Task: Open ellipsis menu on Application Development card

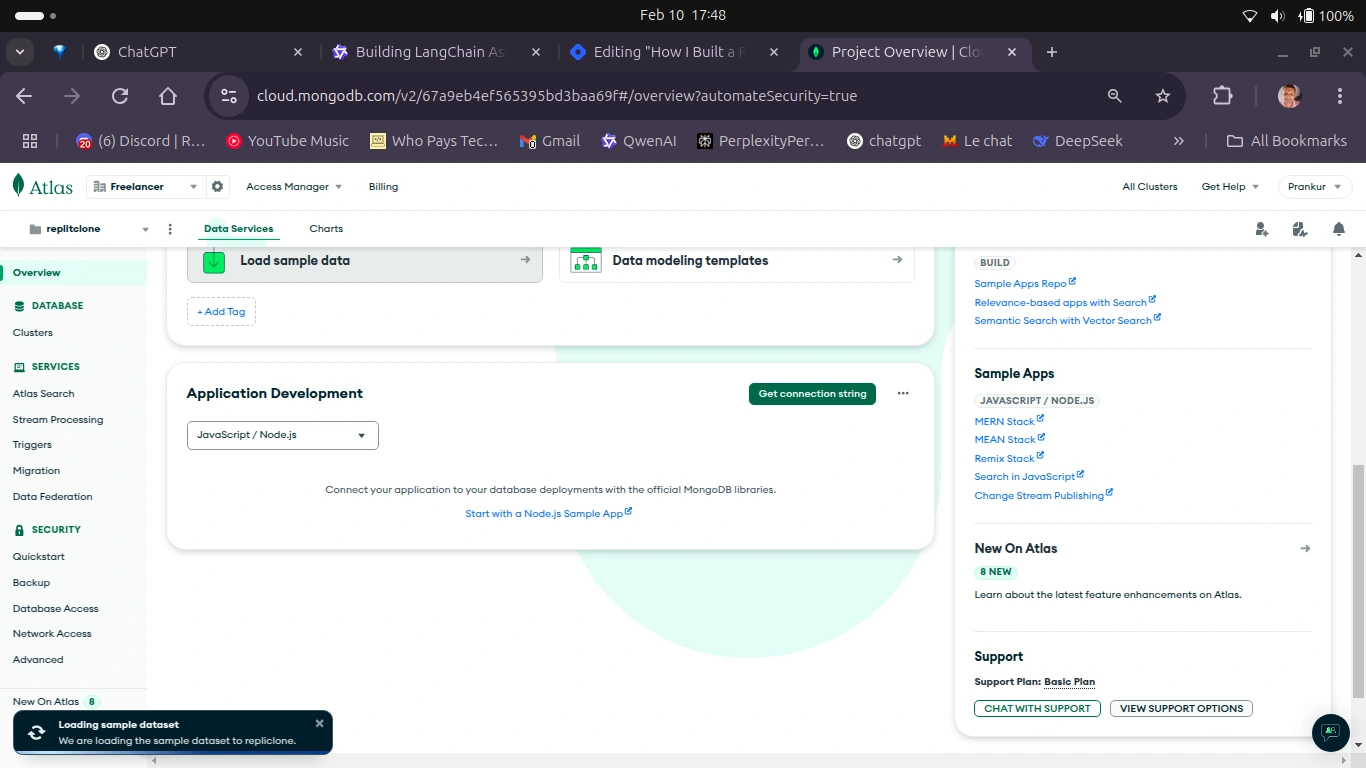Action: [x=903, y=393]
